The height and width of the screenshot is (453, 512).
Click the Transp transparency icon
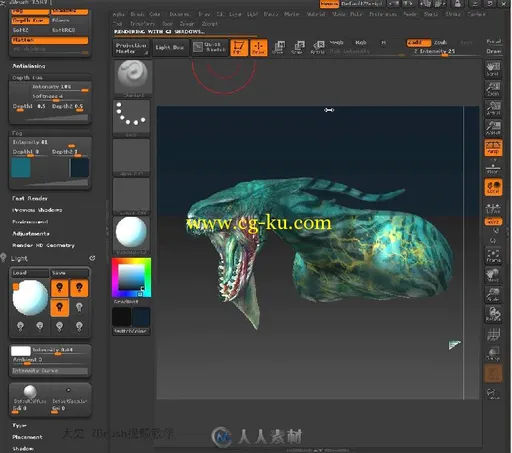[493, 354]
